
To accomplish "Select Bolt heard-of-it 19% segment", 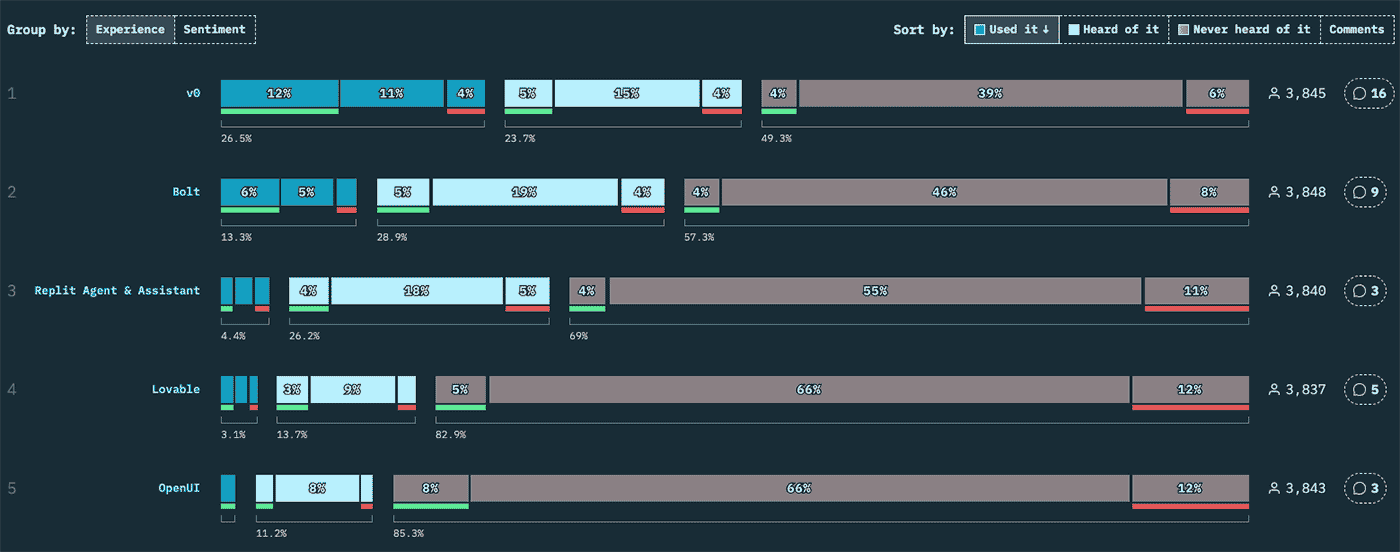I will coord(525,191).
